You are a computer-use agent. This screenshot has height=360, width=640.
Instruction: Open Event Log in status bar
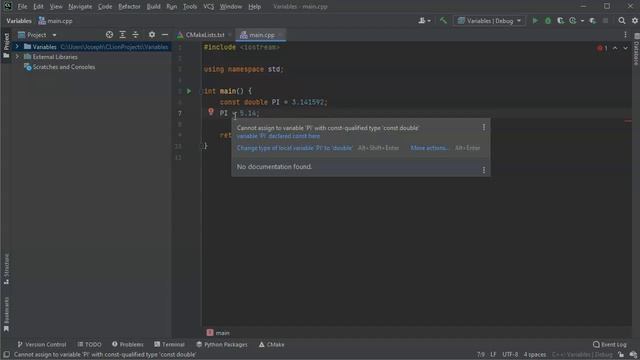(x=609, y=344)
